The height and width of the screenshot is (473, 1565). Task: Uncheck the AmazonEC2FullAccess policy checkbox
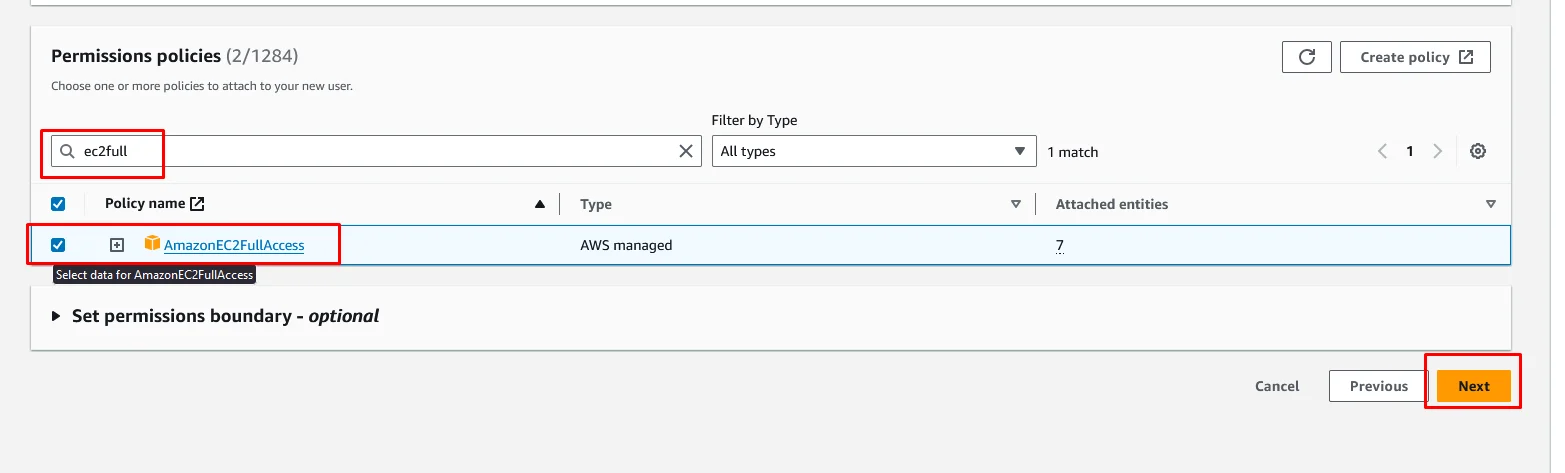pyautogui.click(x=58, y=245)
